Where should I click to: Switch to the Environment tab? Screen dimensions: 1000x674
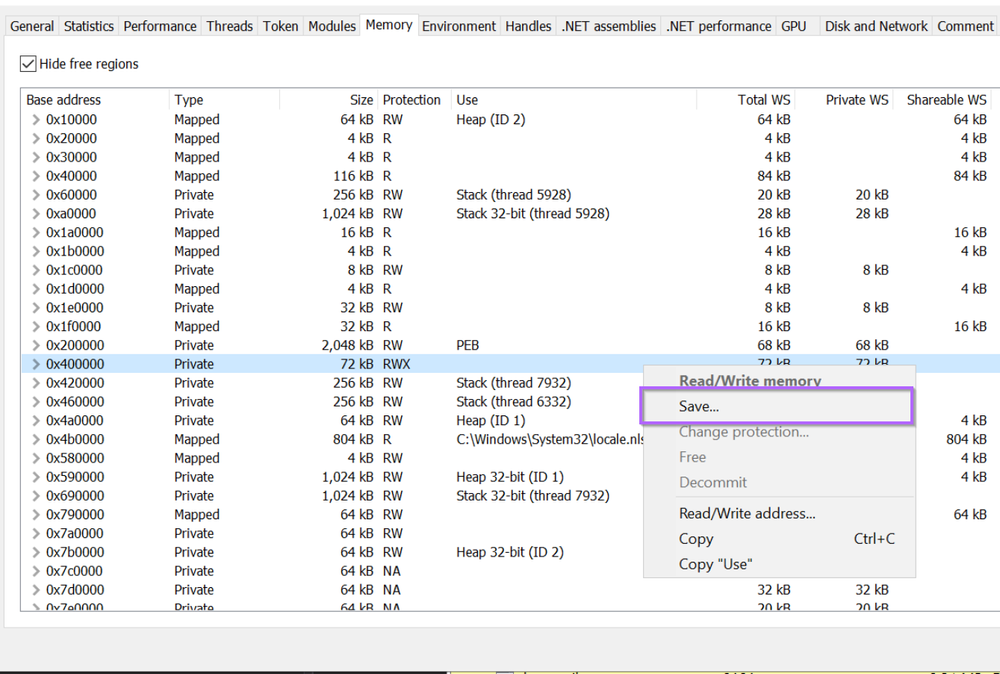[458, 26]
